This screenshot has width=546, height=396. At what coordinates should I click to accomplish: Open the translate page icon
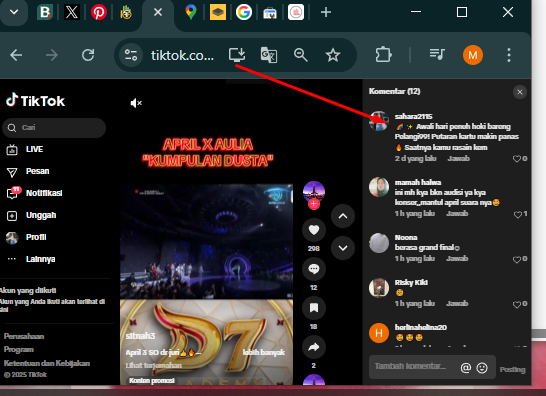[x=269, y=55]
